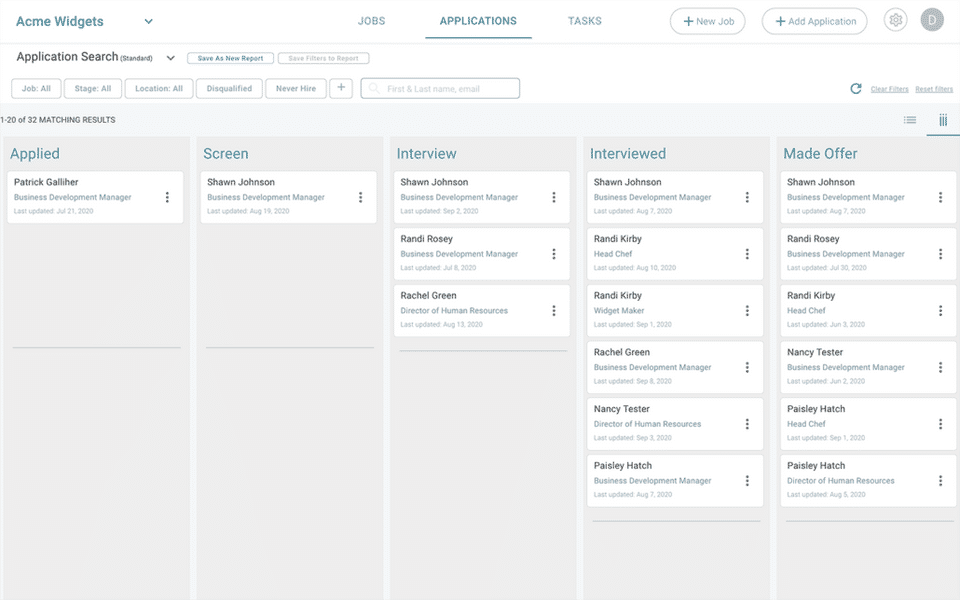Open options menu for Shawn Johnson in Screen

click(361, 197)
